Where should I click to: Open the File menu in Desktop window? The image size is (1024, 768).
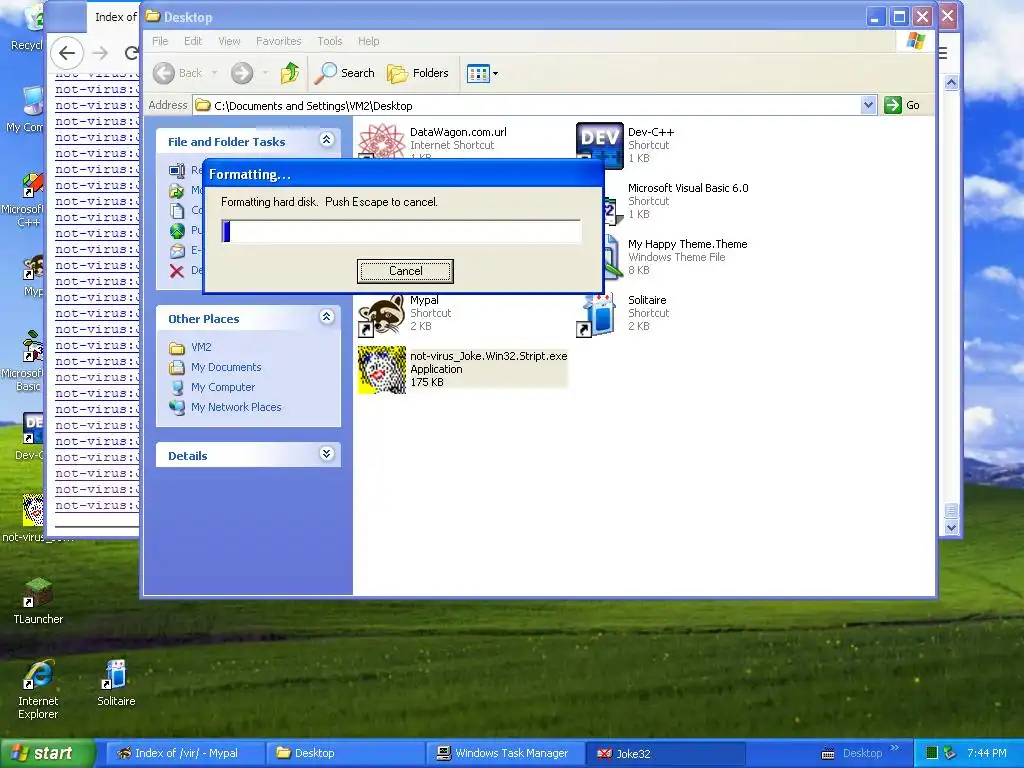click(160, 41)
